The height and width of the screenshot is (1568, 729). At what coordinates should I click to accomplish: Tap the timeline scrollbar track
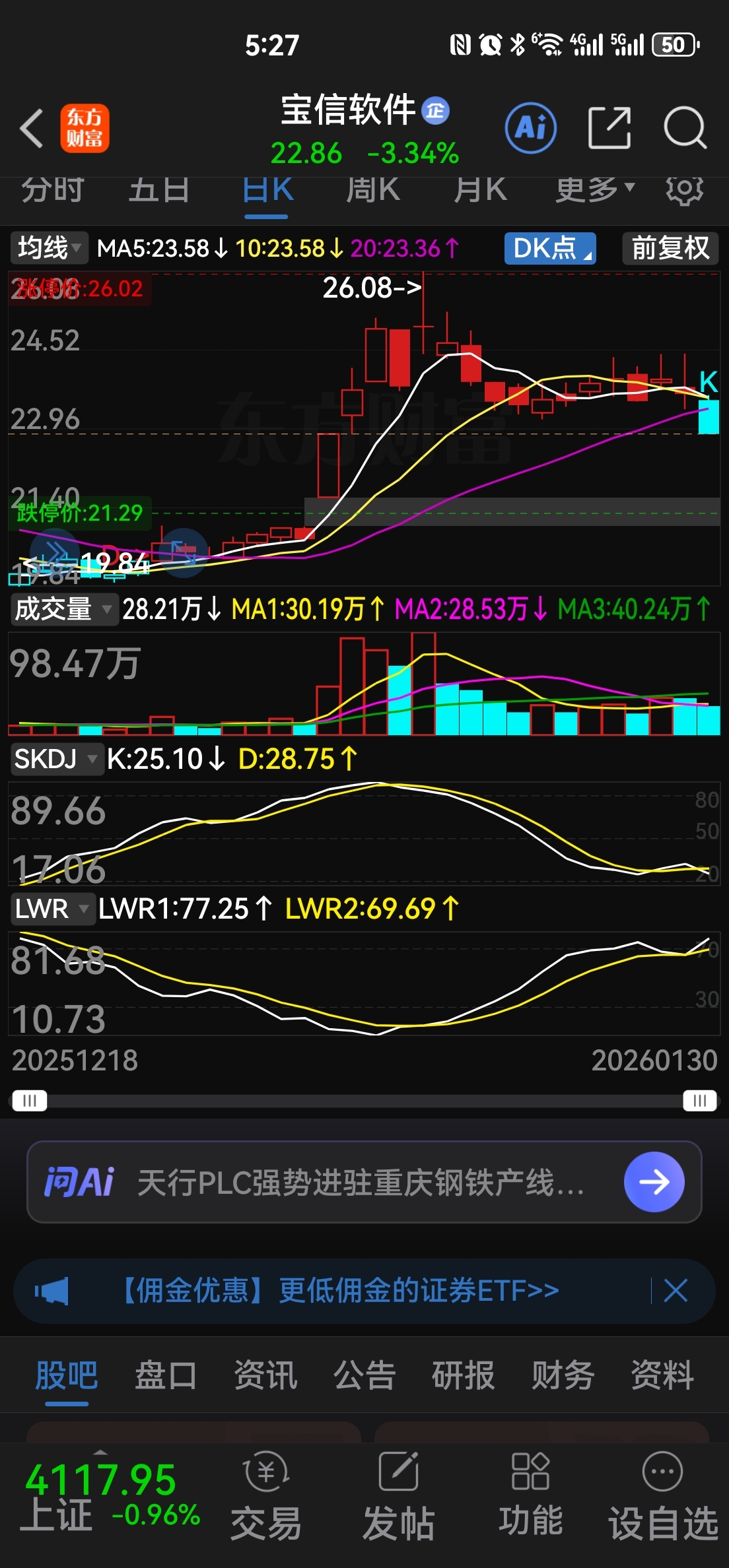pos(364,1101)
